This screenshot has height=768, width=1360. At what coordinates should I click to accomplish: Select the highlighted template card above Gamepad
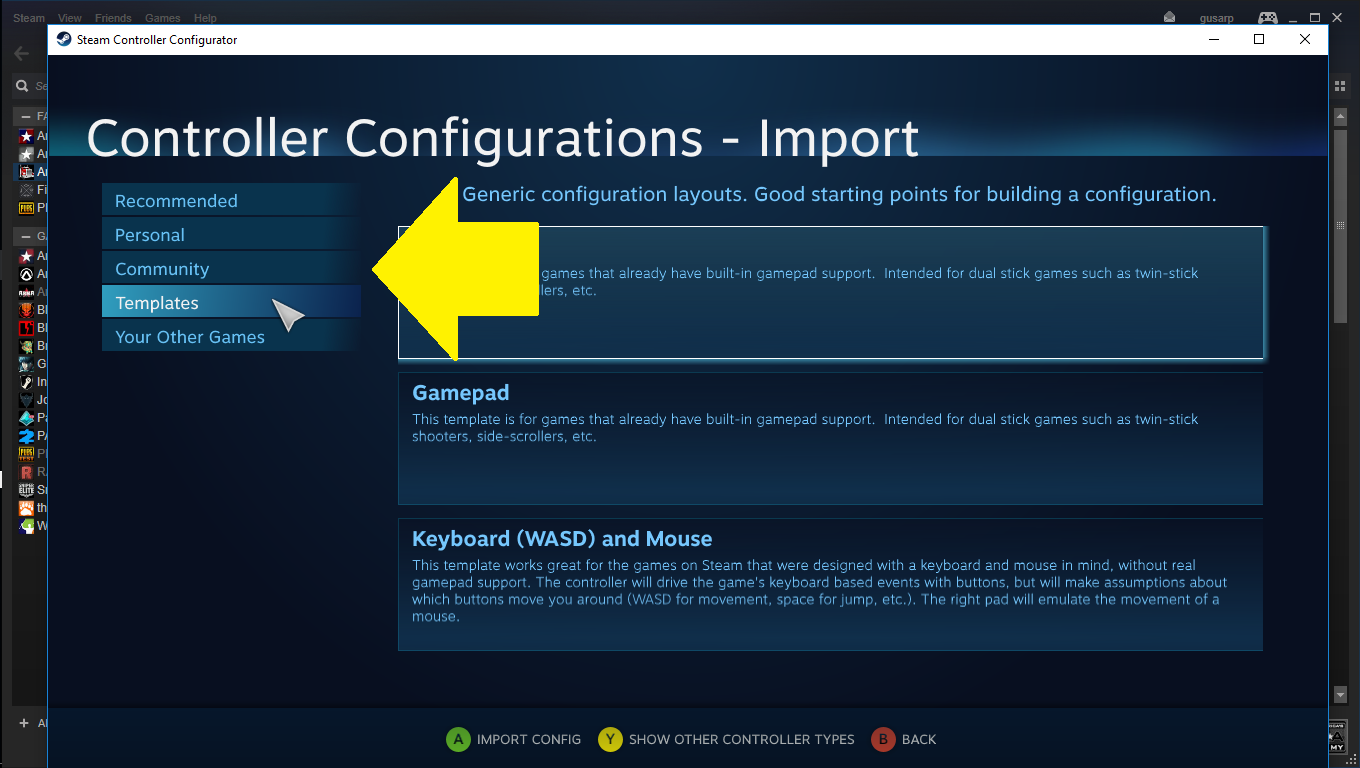pyautogui.click(x=831, y=292)
